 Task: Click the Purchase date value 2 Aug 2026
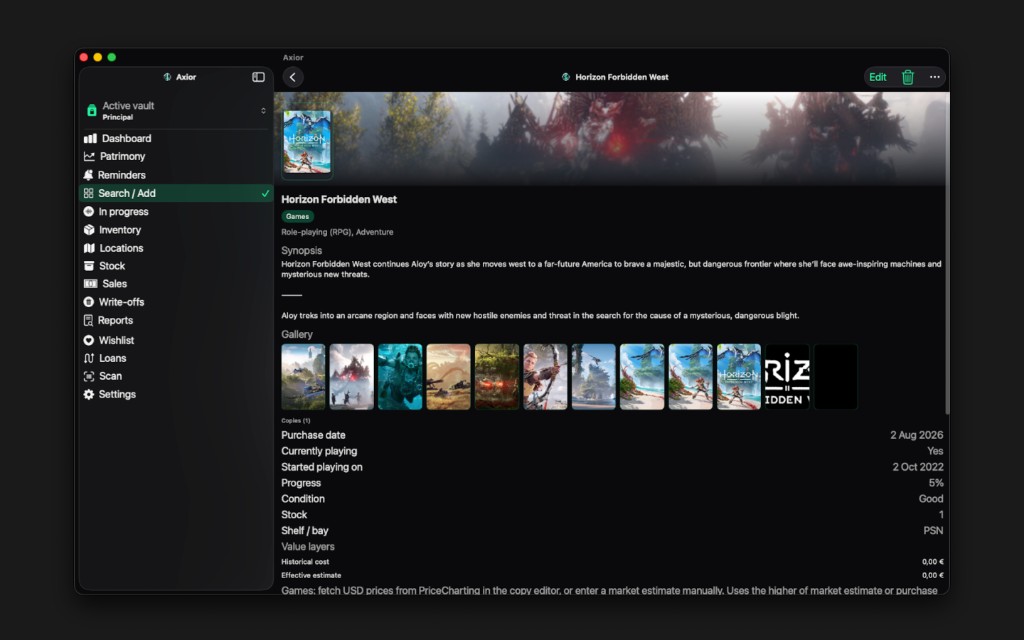point(916,435)
